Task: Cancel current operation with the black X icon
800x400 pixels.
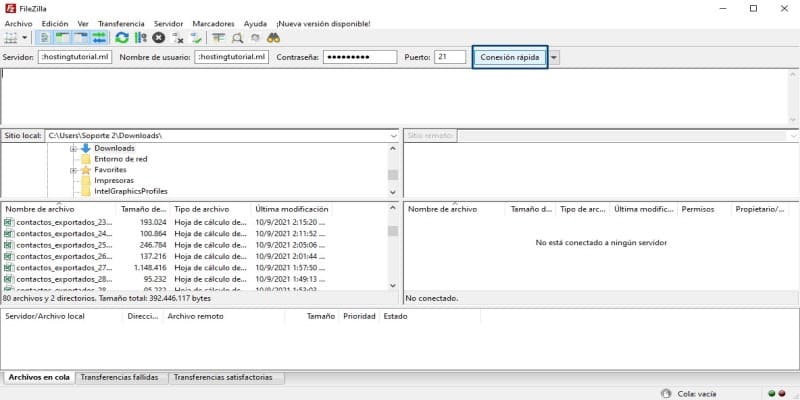Action: 159,38
